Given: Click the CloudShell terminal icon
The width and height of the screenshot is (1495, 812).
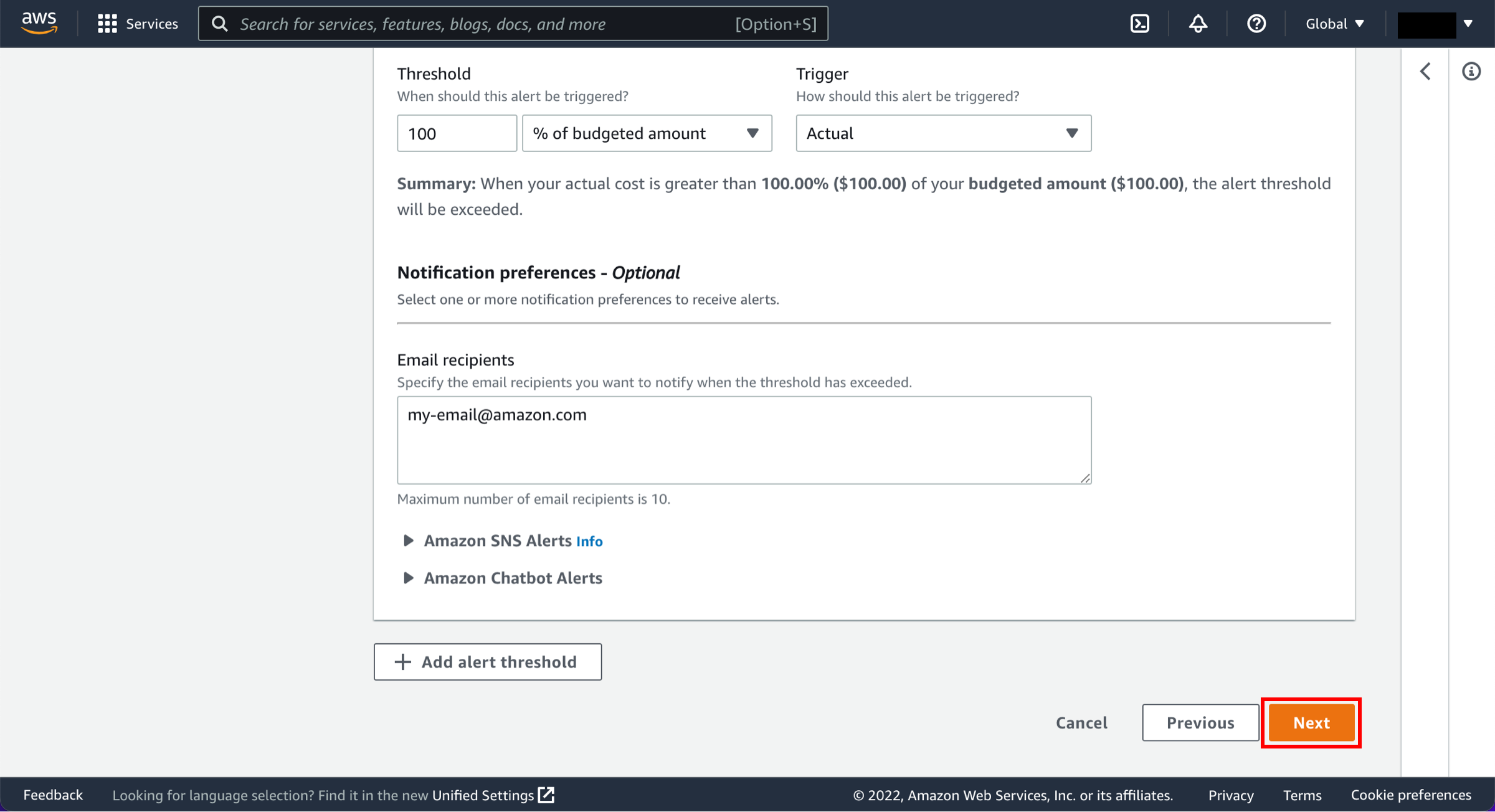Looking at the screenshot, I should tap(1140, 23).
